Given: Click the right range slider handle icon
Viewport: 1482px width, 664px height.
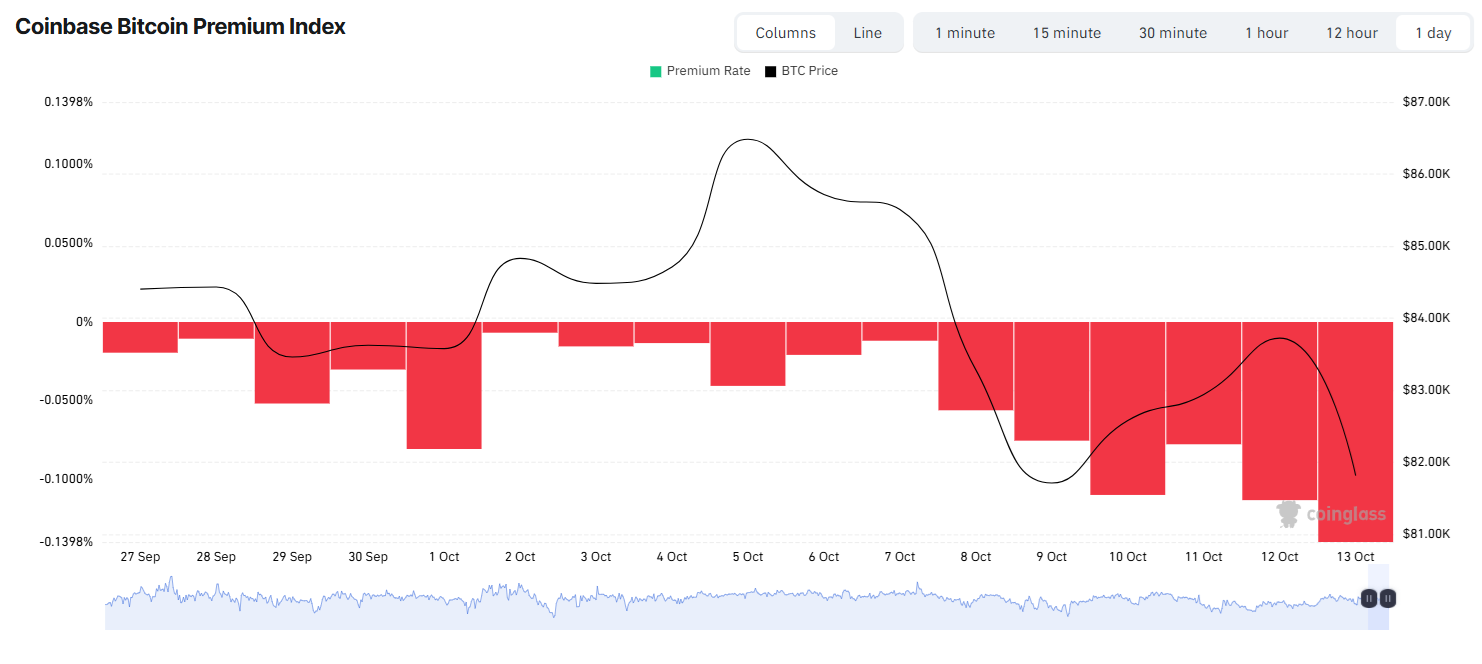Looking at the screenshot, I should 1388,599.
